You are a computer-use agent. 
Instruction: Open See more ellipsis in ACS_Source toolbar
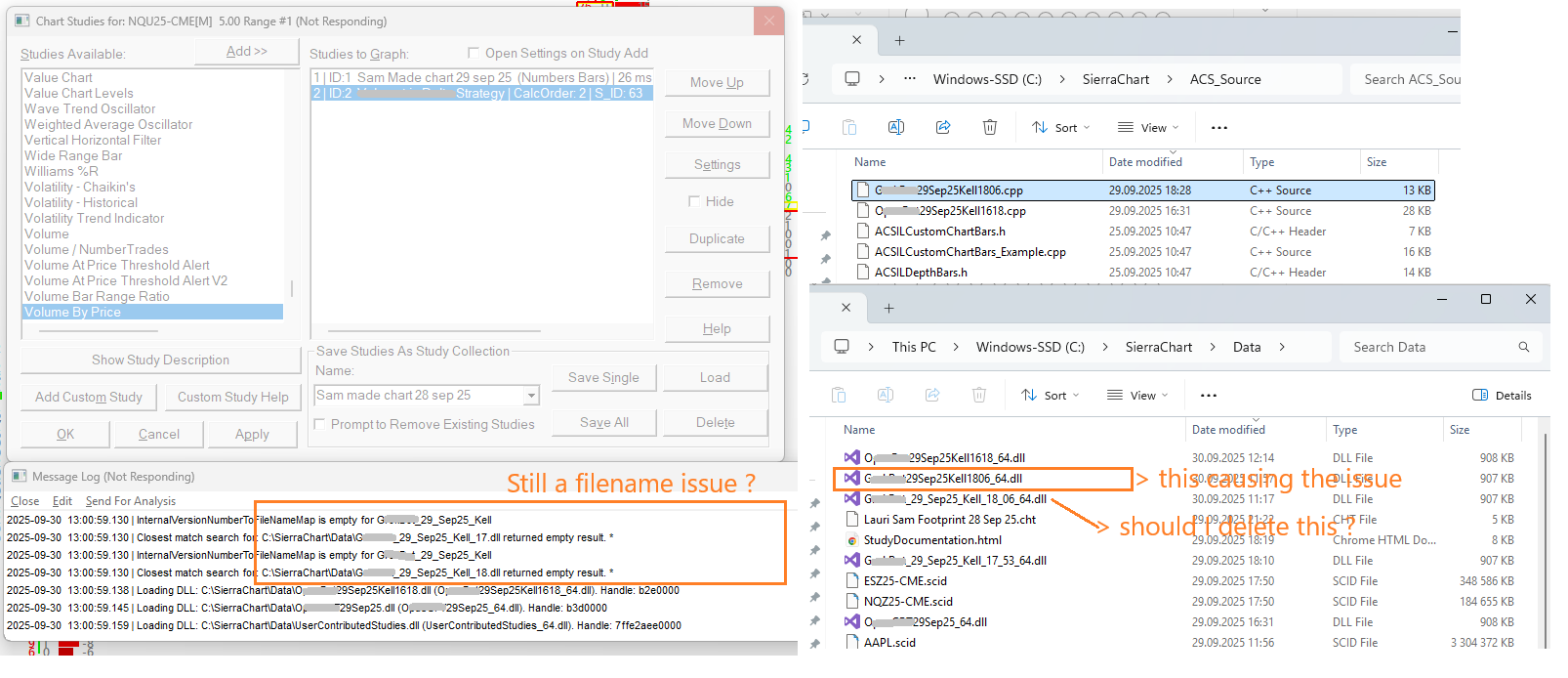click(x=1218, y=127)
